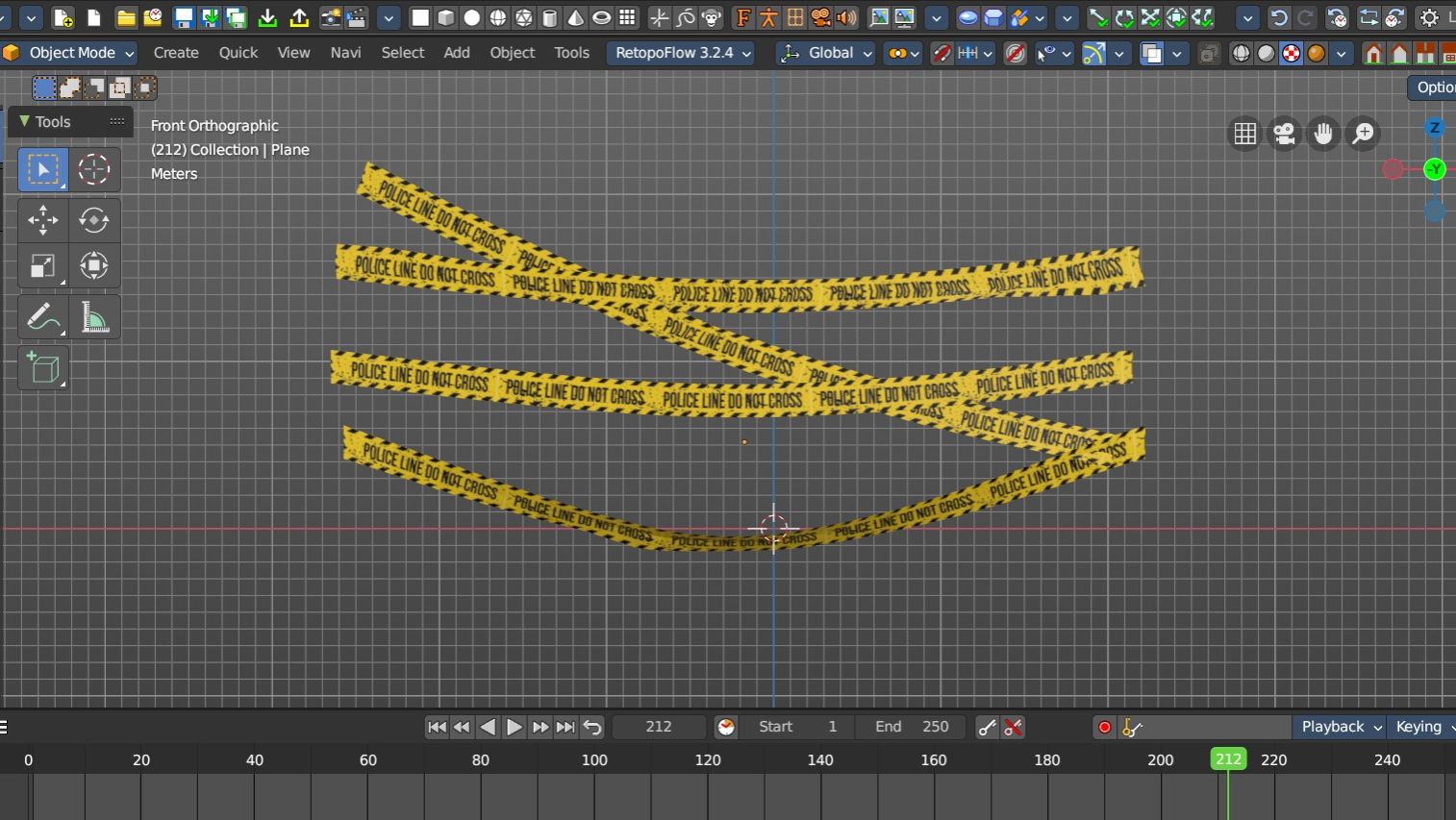Enable auto keying record button
The width and height of the screenshot is (1456, 820).
tap(1104, 728)
